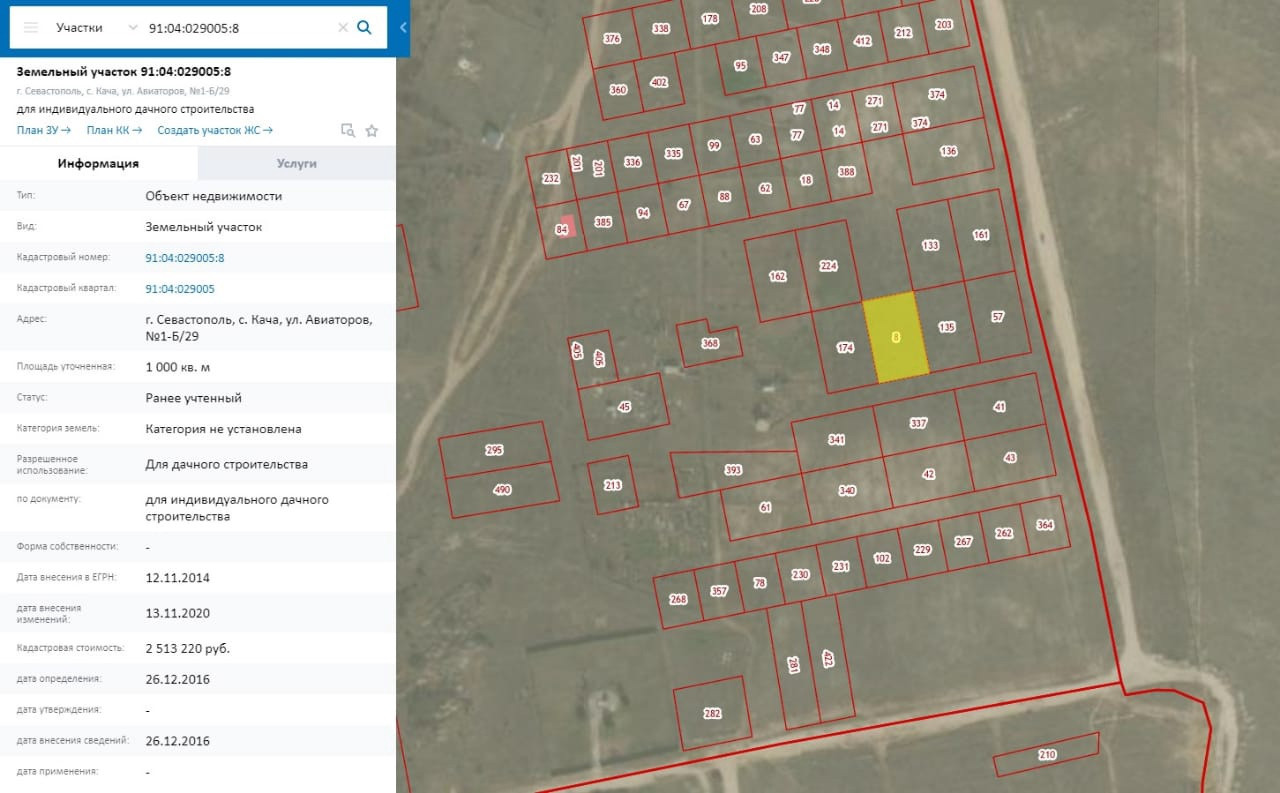Click cadastral value 2 513 220 руб.
The image size is (1280, 793).
(188, 648)
